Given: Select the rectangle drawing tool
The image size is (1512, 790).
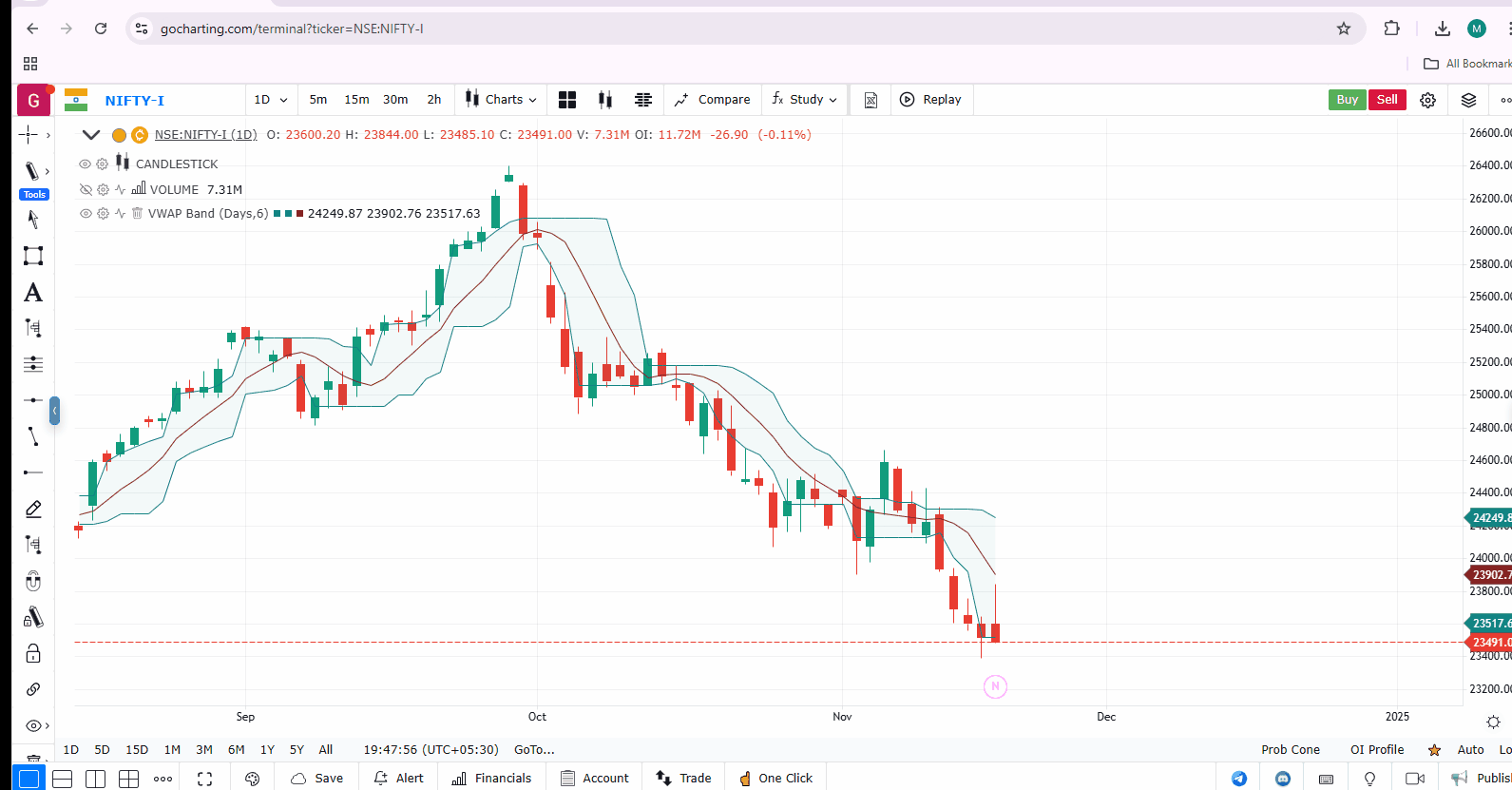Looking at the screenshot, I should (33, 256).
